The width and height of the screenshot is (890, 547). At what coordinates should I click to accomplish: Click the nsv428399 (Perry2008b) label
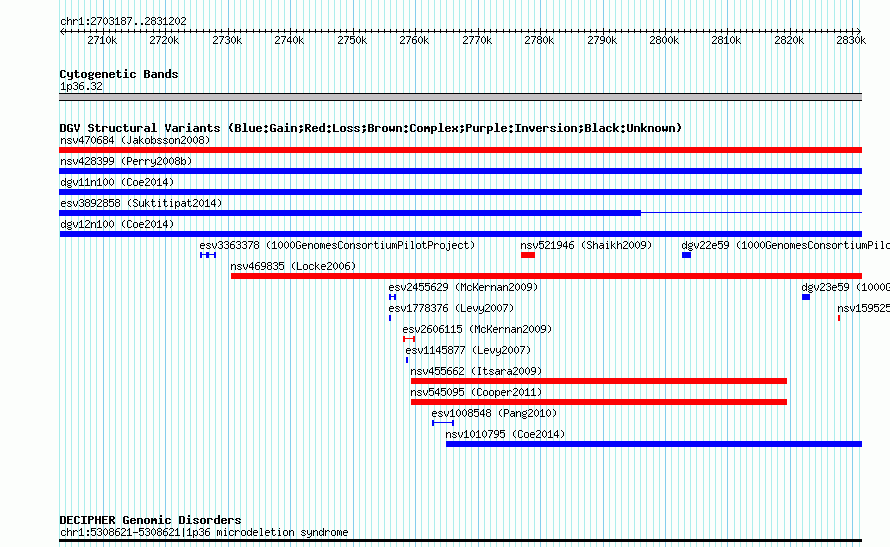126,161
